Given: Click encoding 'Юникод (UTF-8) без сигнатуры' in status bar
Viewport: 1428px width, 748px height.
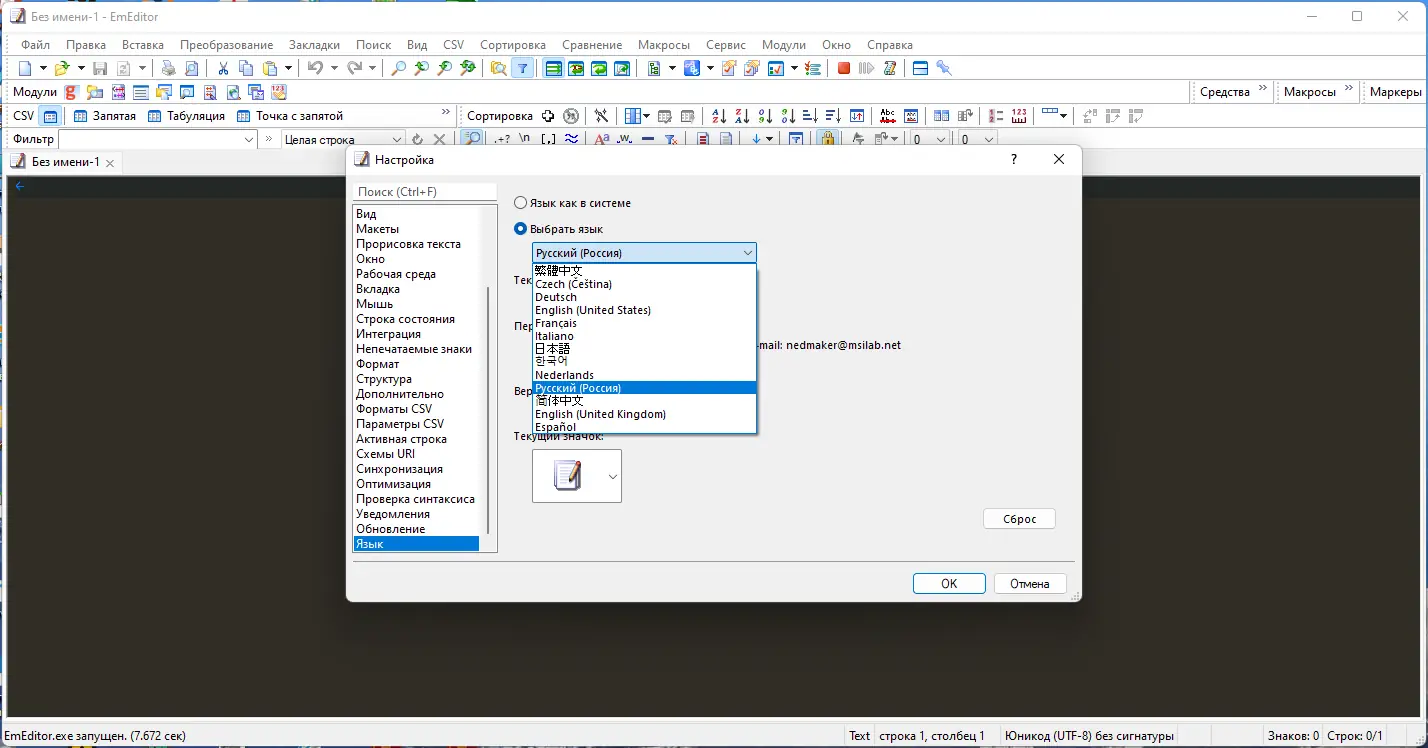Looking at the screenshot, I should (x=1089, y=736).
